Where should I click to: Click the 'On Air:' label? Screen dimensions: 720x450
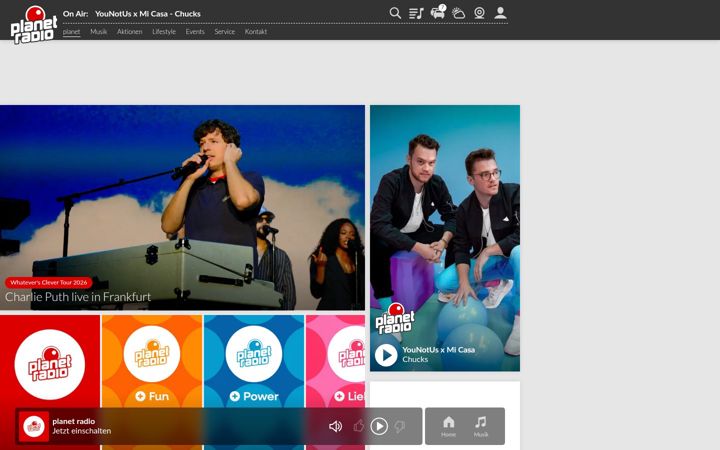(x=75, y=14)
